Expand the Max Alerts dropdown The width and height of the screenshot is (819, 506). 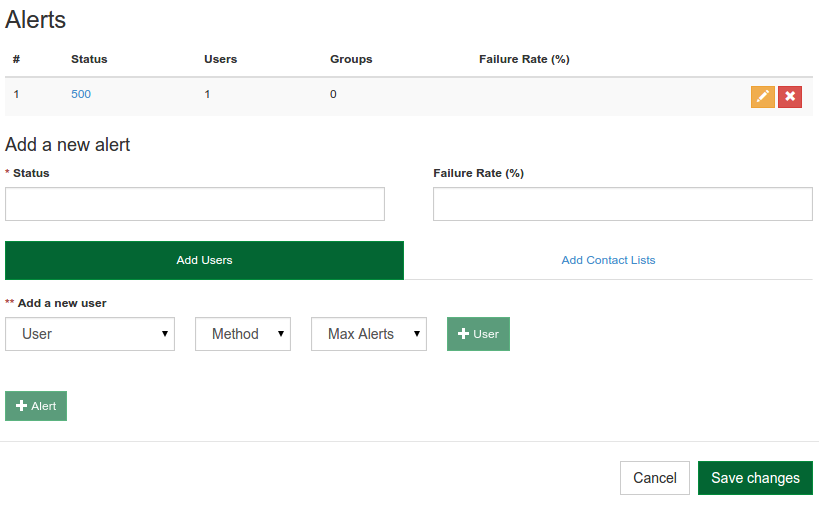tap(369, 334)
